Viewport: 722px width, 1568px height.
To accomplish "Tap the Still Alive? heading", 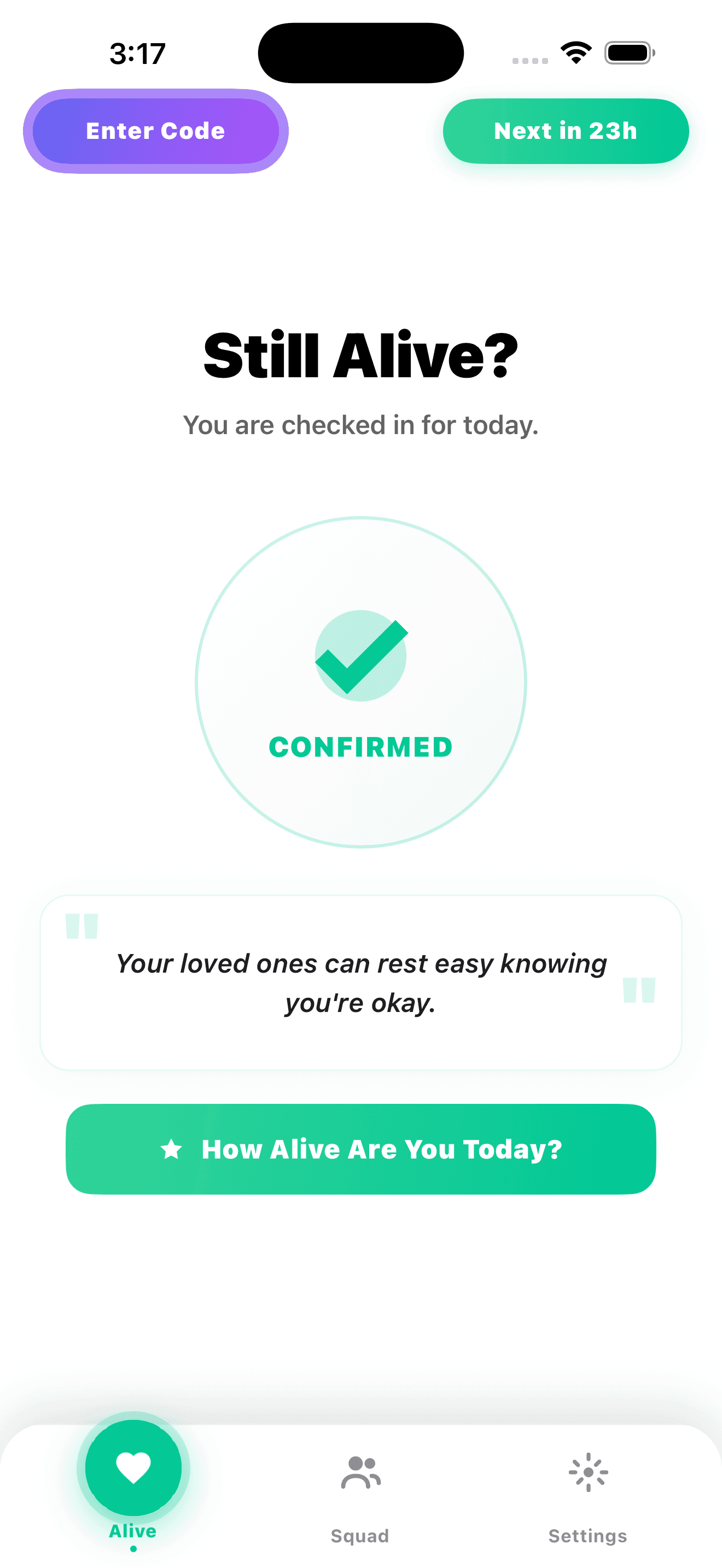I will pos(361,356).
